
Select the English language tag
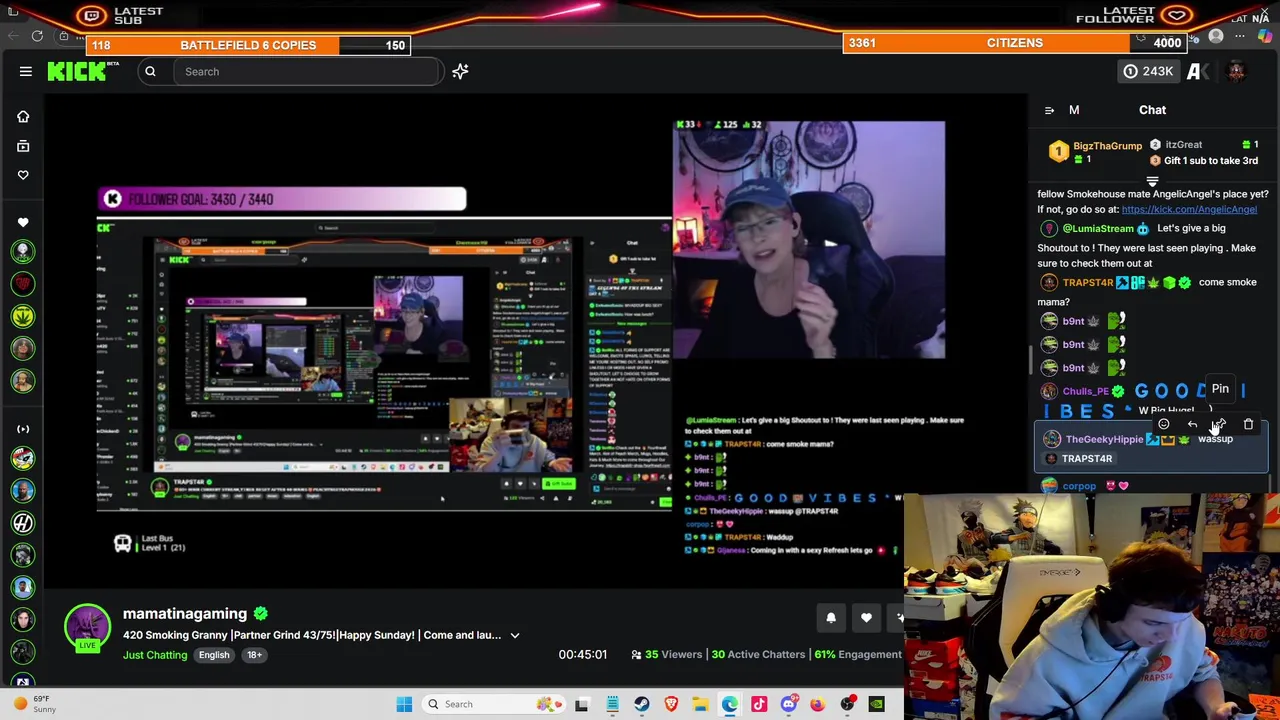[214, 655]
